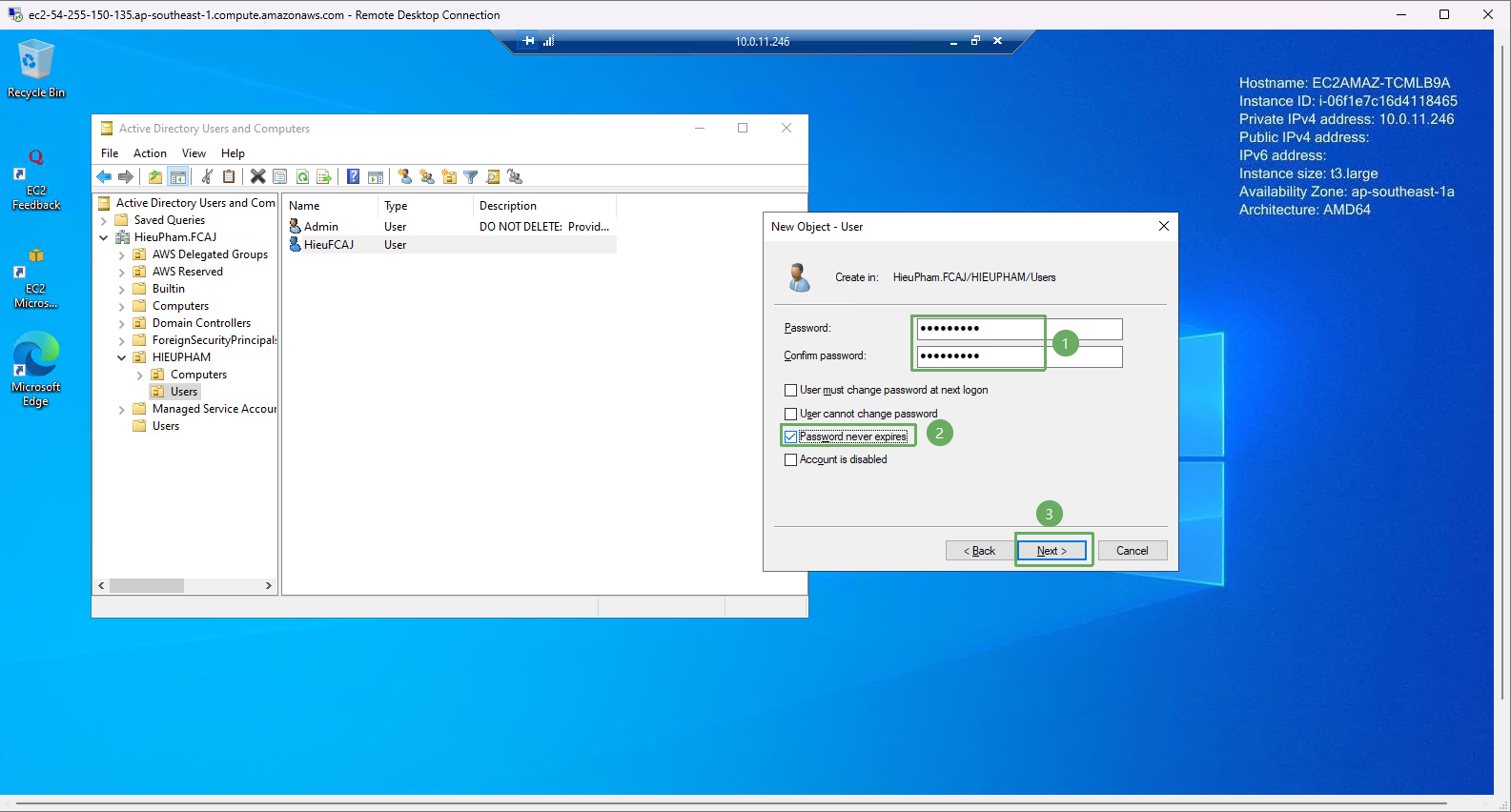This screenshot has width=1511, height=812.
Task: Open the Action menu
Action: click(150, 153)
